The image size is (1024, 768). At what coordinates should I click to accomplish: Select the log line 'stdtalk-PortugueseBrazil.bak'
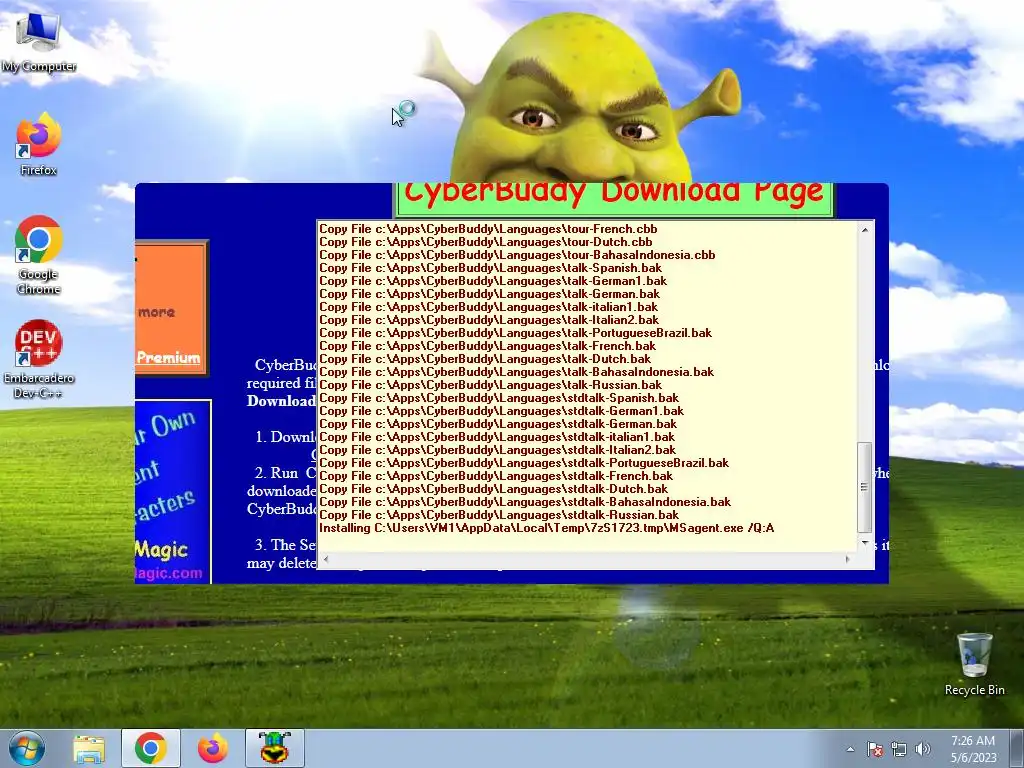(524, 463)
